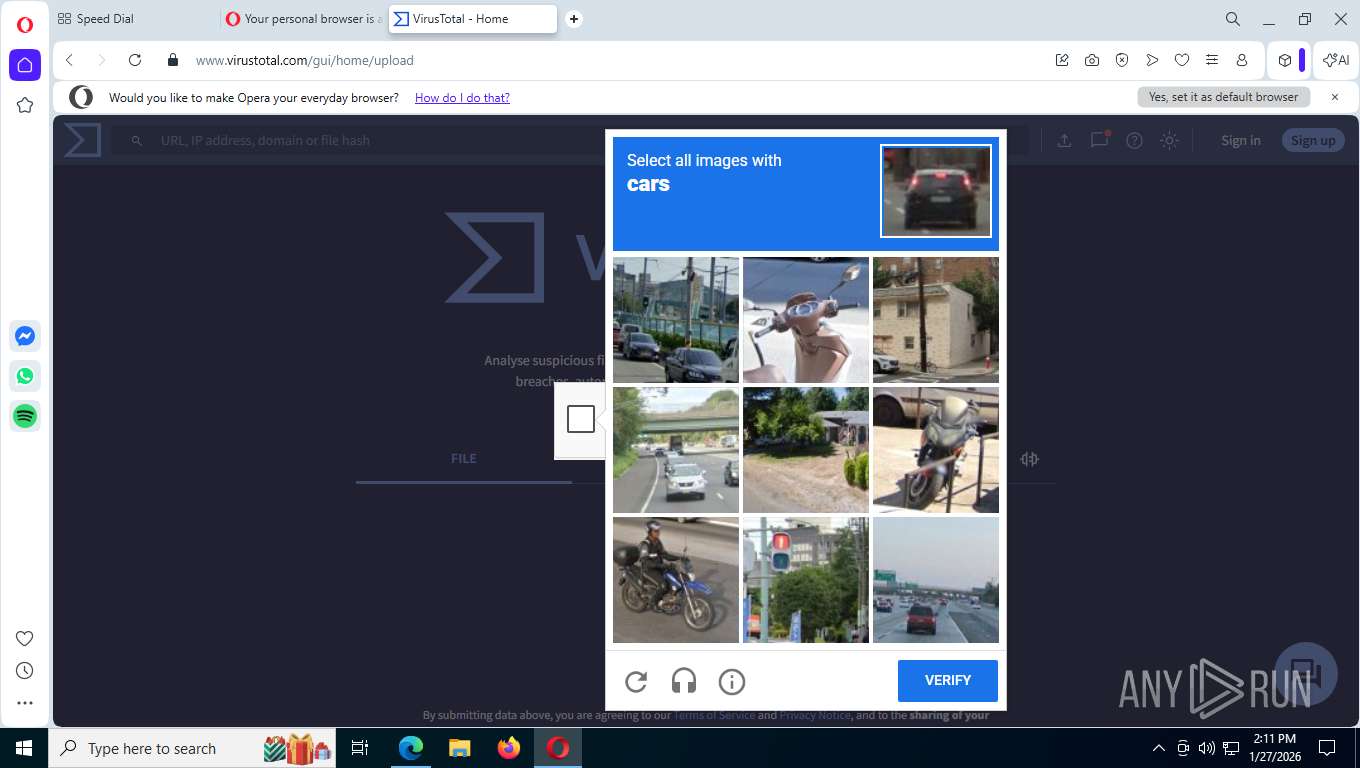Viewport: 1360px width, 768px height.
Task: Dismiss the default browser prompt bar
Action: tap(1334, 97)
